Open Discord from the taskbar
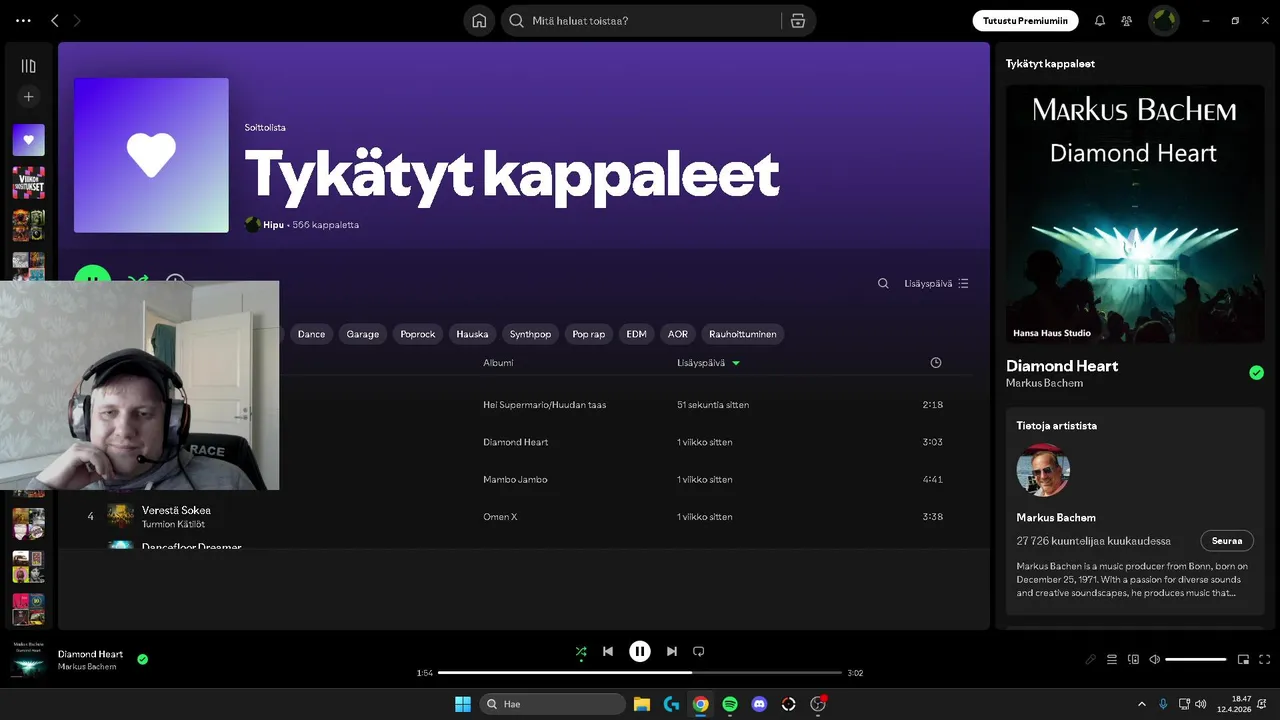 coord(759,704)
